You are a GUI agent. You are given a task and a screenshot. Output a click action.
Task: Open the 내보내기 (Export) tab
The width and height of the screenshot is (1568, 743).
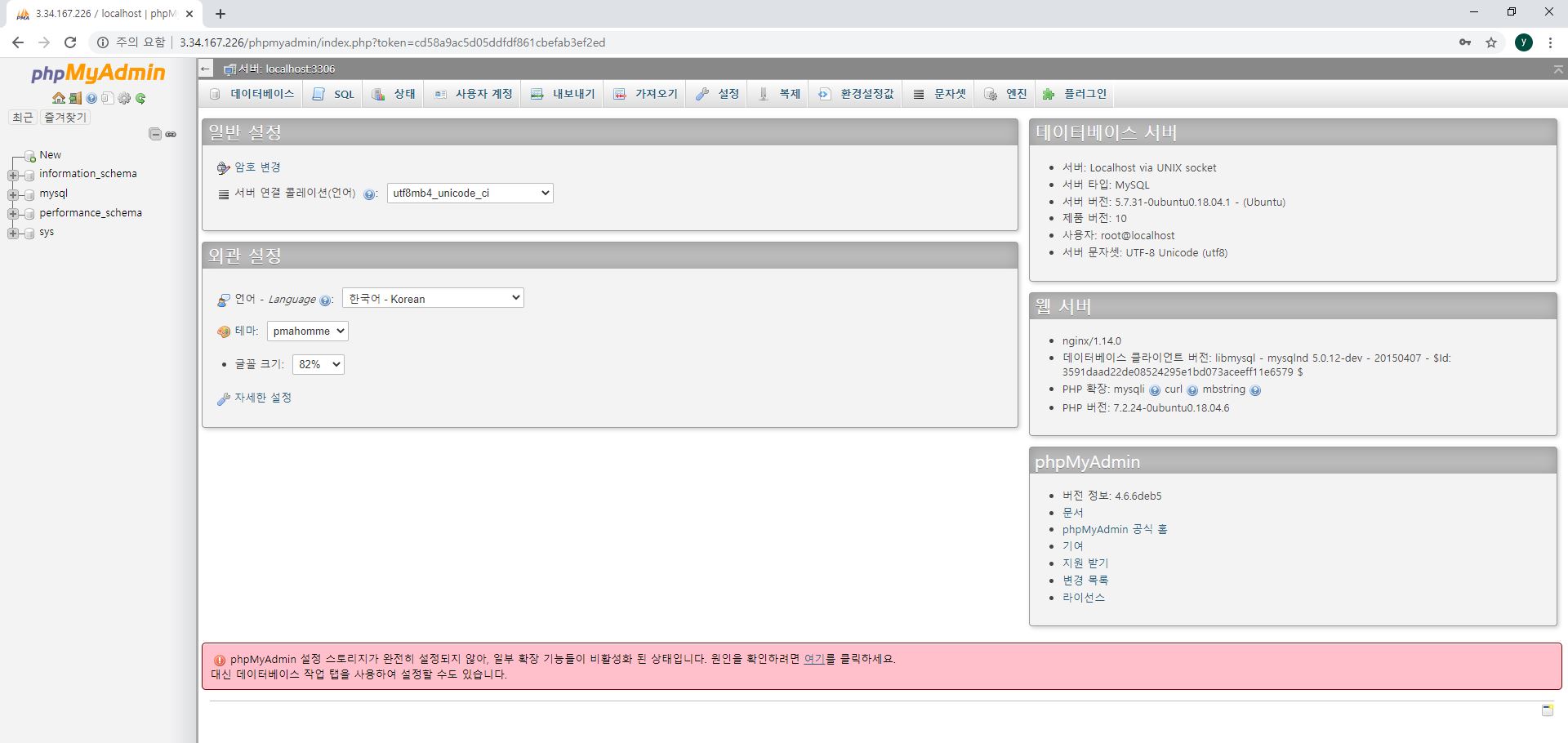pos(562,93)
